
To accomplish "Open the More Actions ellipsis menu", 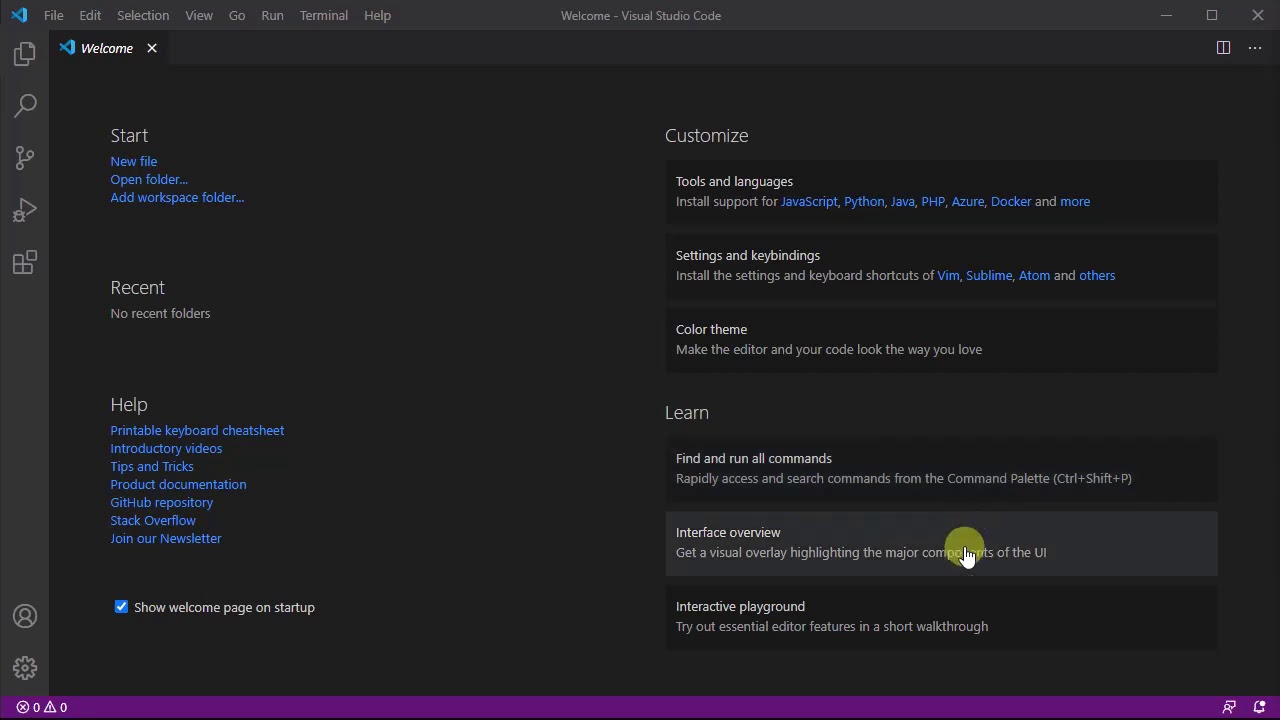I will click(x=1255, y=48).
